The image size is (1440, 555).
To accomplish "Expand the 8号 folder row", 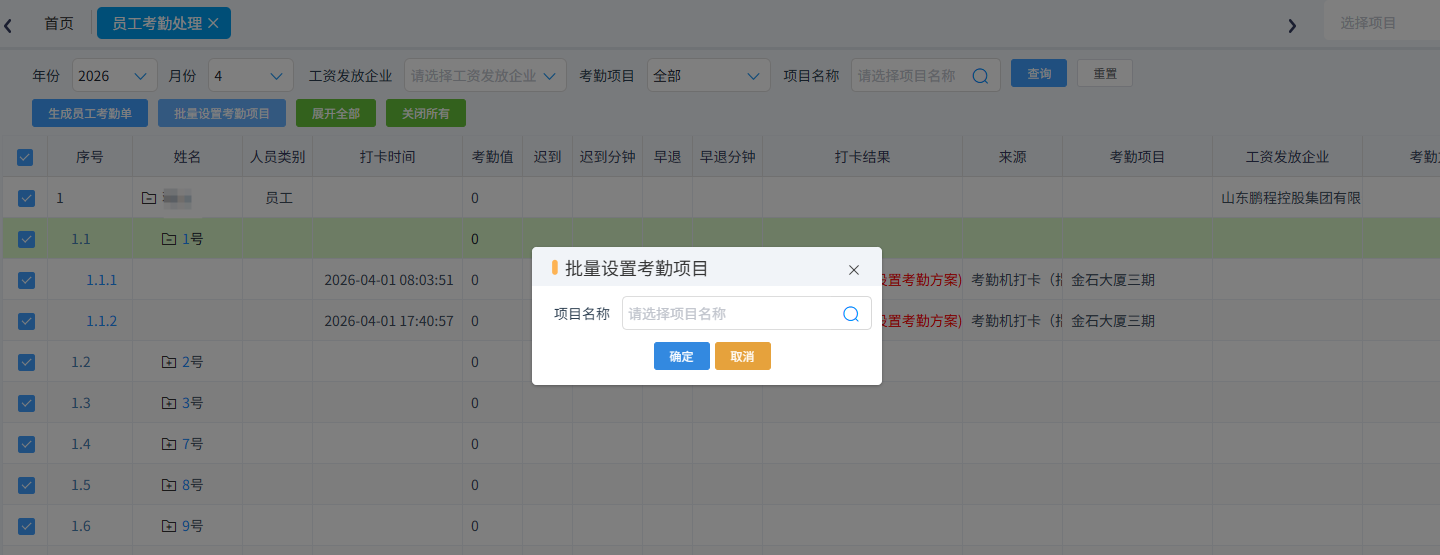I will 169,485.
